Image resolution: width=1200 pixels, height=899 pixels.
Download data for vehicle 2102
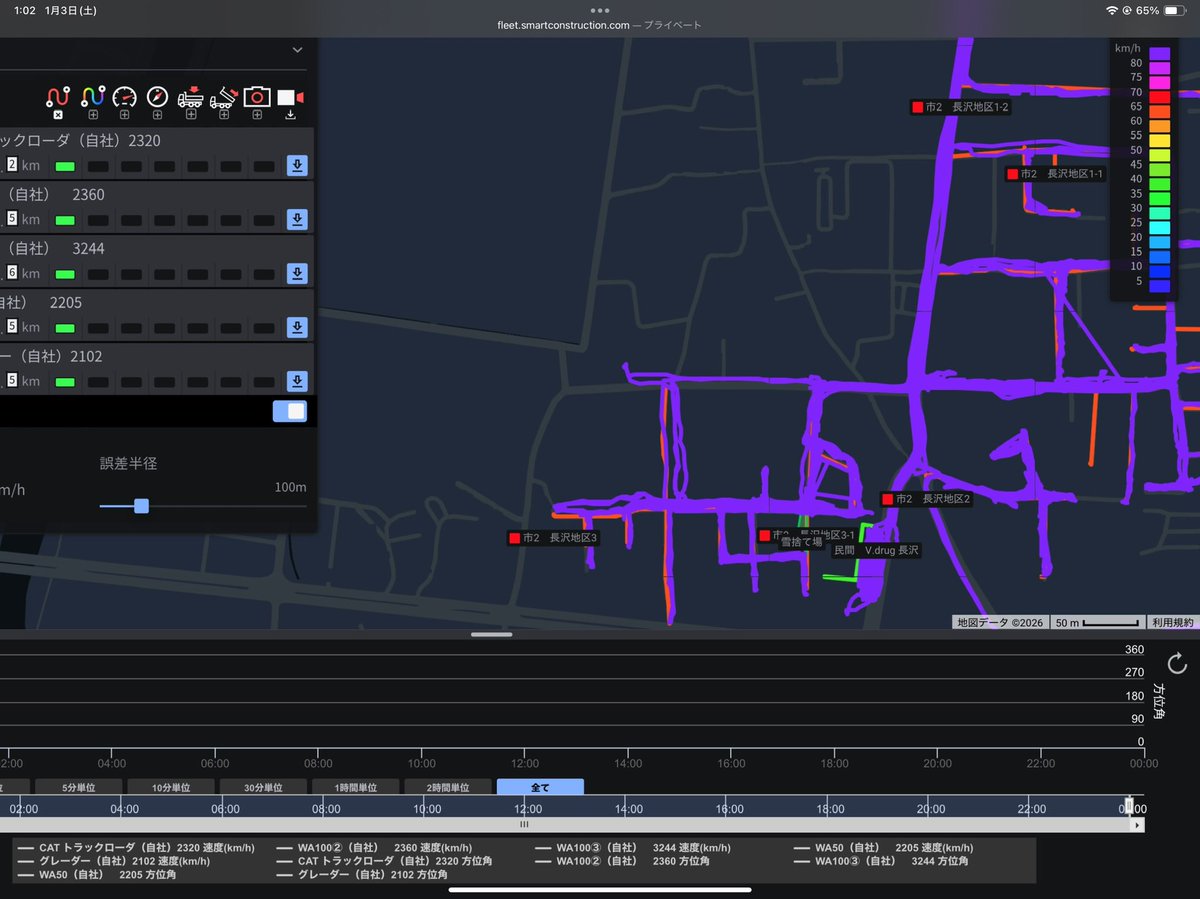click(297, 381)
